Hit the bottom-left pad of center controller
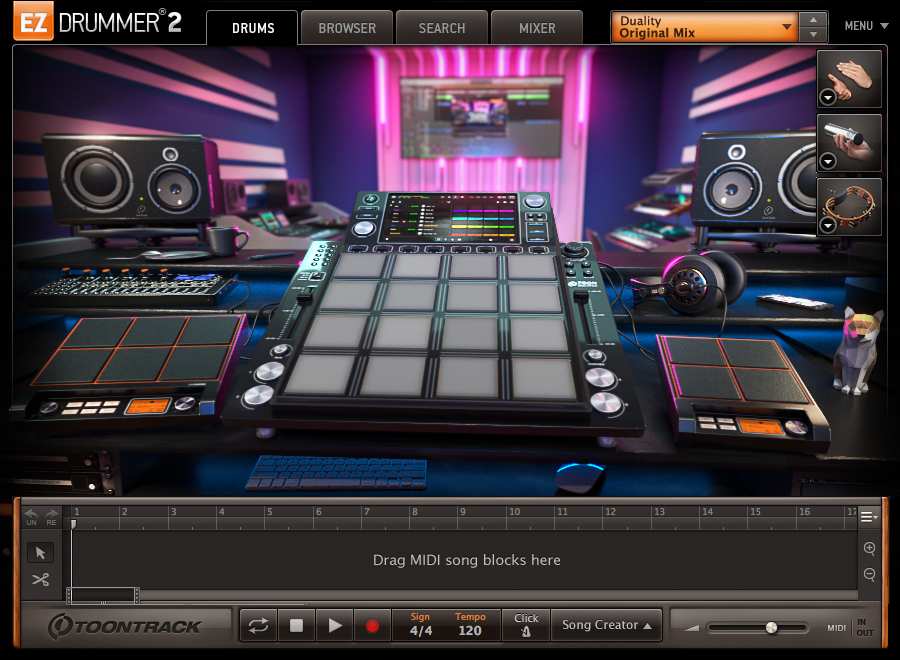Image resolution: width=900 pixels, height=660 pixels. point(320,374)
